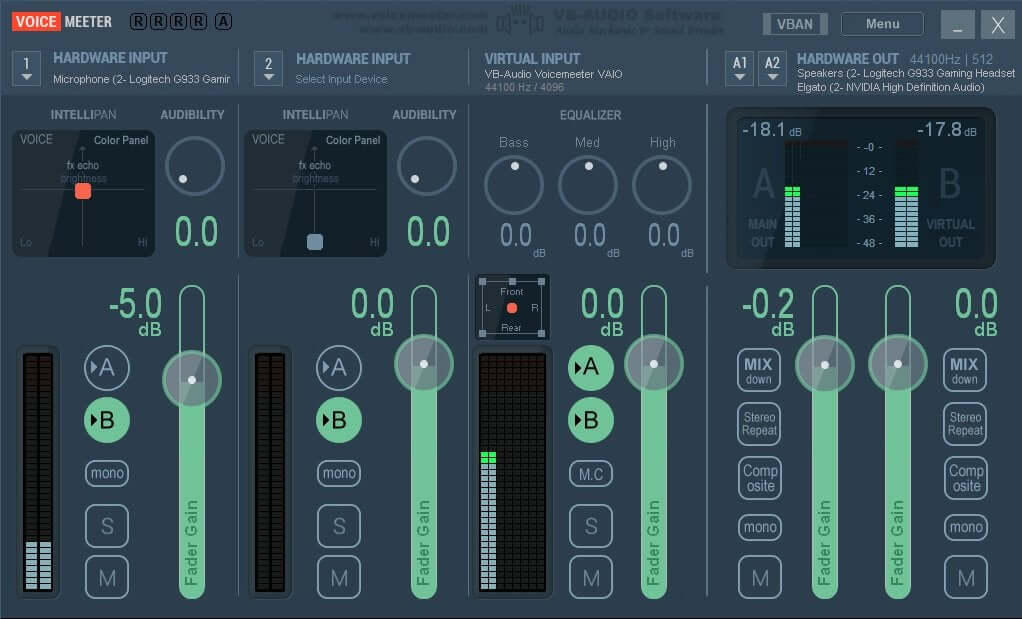This screenshot has width=1022, height=619.
Task: Click the Front/Rear surround panner dot
Action: (512, 308)
